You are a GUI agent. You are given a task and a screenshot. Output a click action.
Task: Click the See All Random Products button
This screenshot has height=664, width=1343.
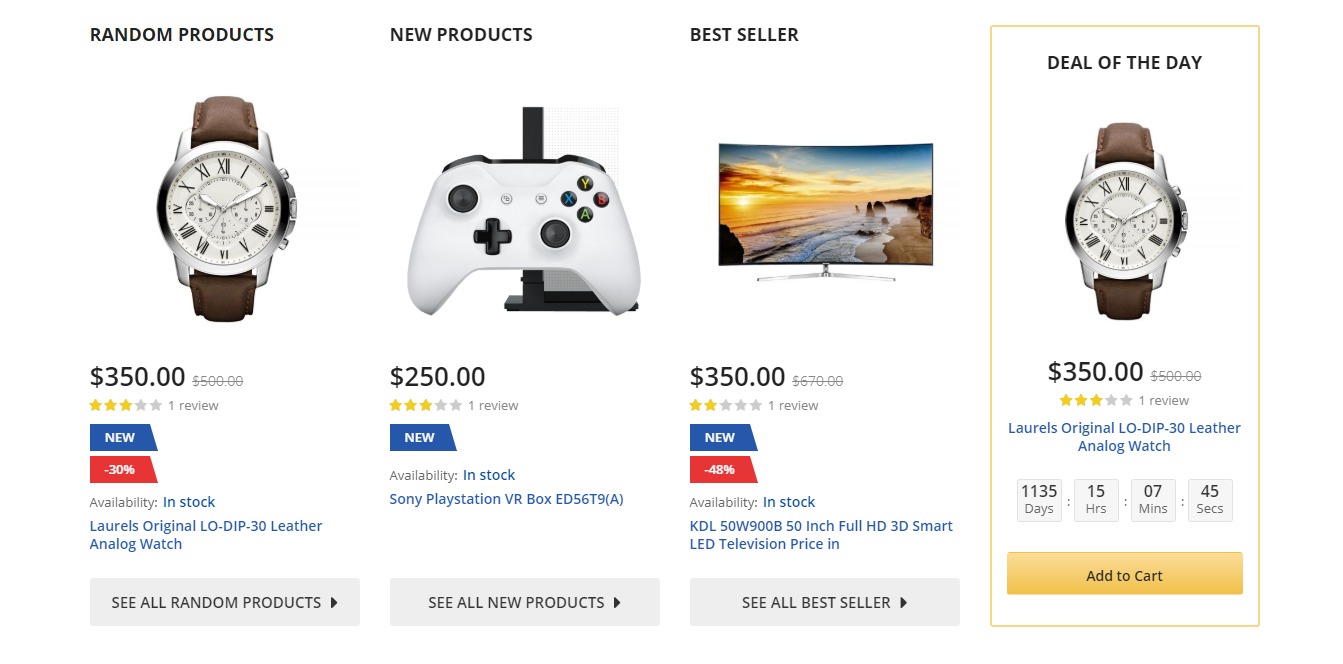pyautogui.click(x=224, y=602)
